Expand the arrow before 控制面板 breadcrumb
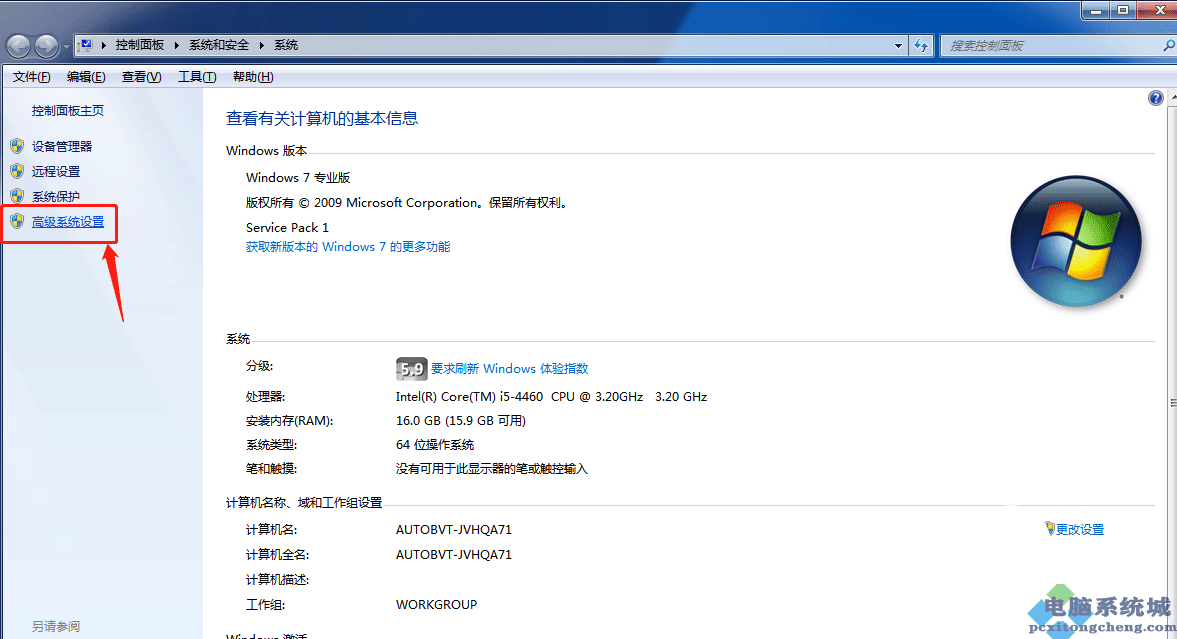The height and width of the screenshot is (639, 1177). tap(104, 46)
